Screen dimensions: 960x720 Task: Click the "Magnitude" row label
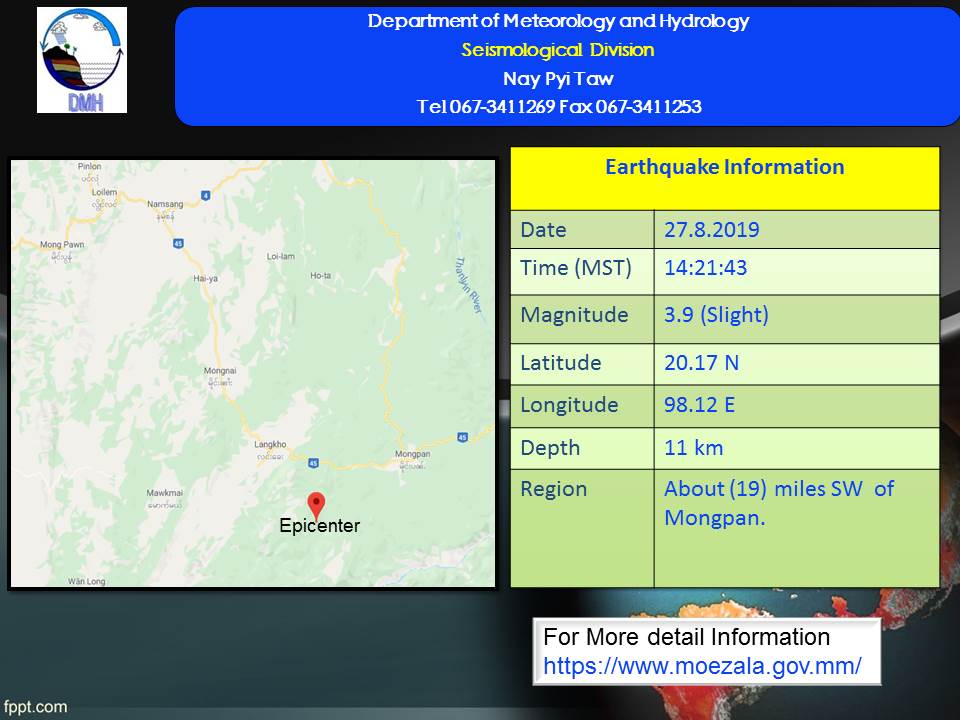(x=574, y=315)
